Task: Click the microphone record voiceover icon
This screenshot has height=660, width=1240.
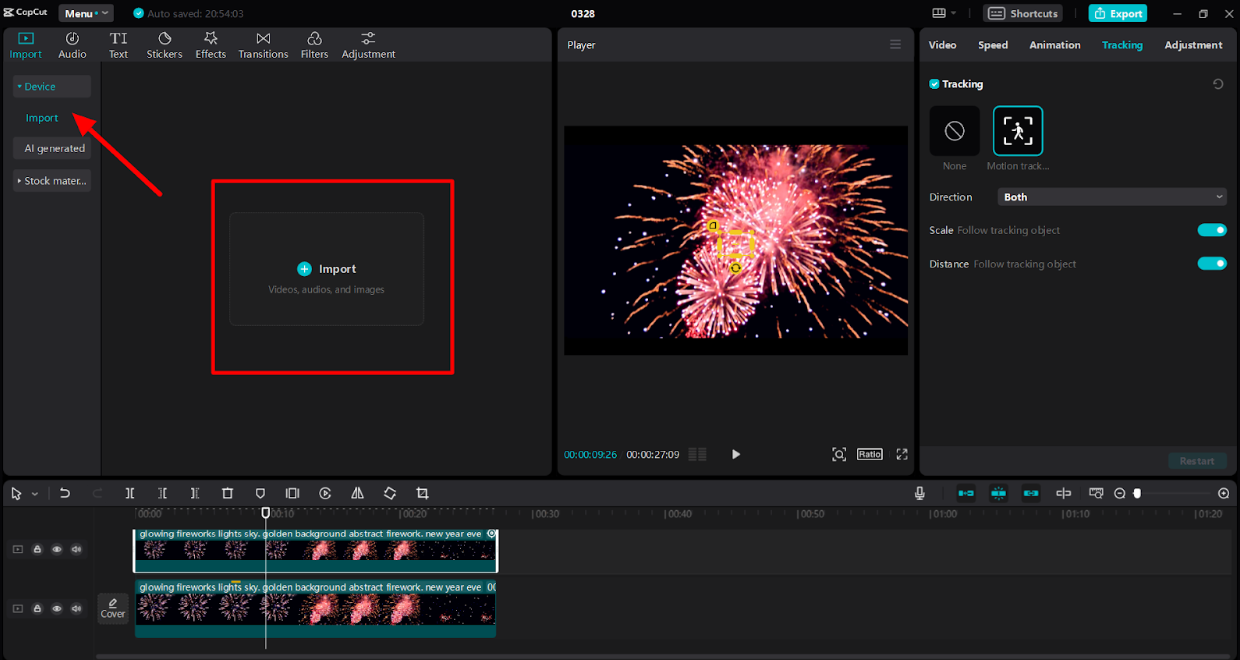Action: pyautogui.click(x=919, y=493)
